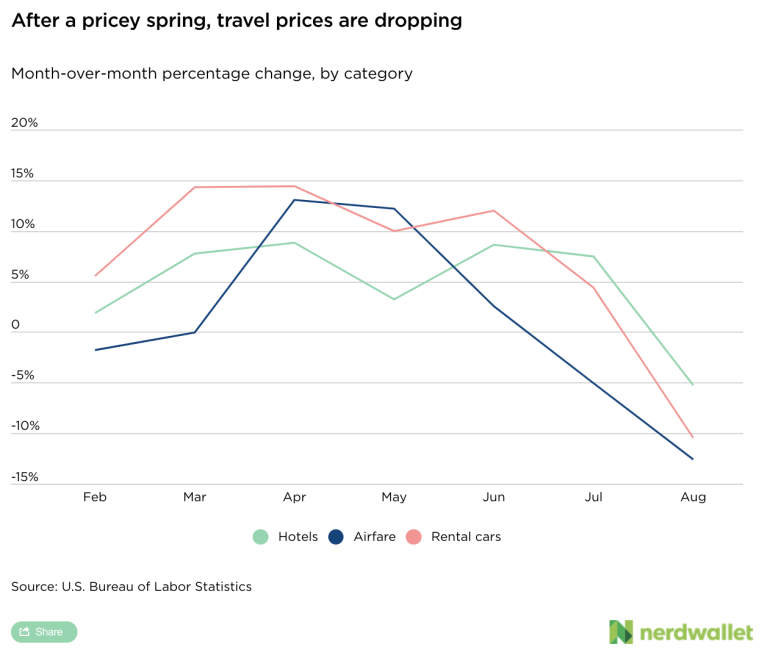Click the chart title about travel prices
Screen dimensions: 770x661
(237, 21)
